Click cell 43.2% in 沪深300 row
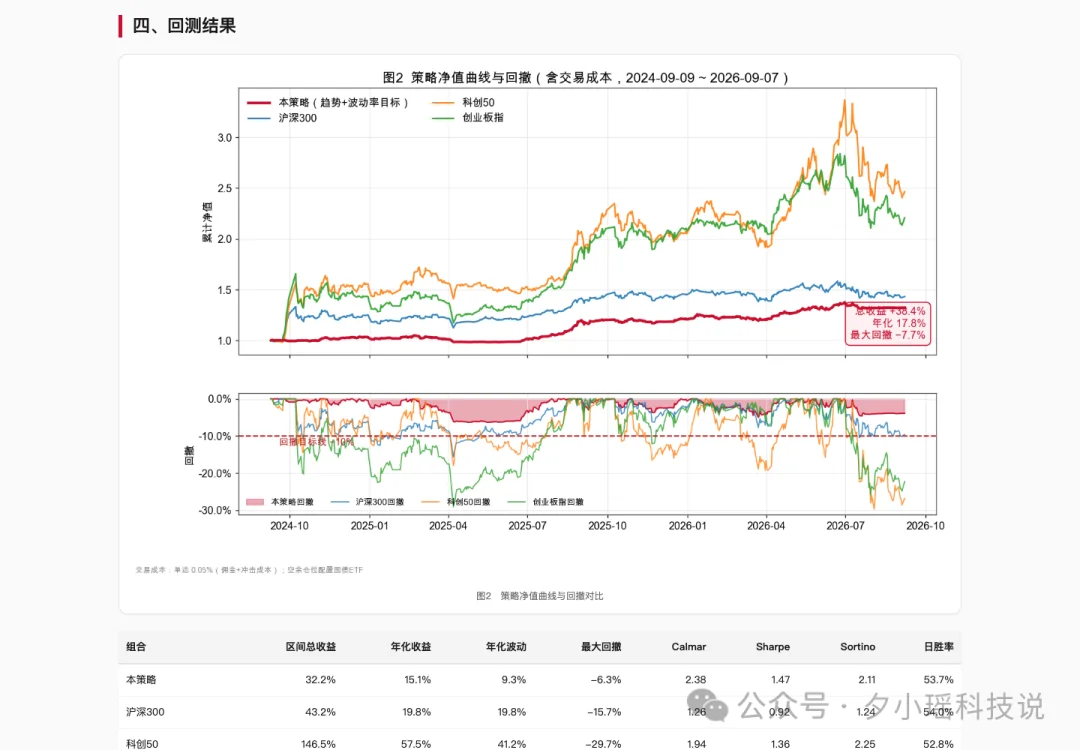The height and width of the screenshot is (750, 1080). [320, 712]
